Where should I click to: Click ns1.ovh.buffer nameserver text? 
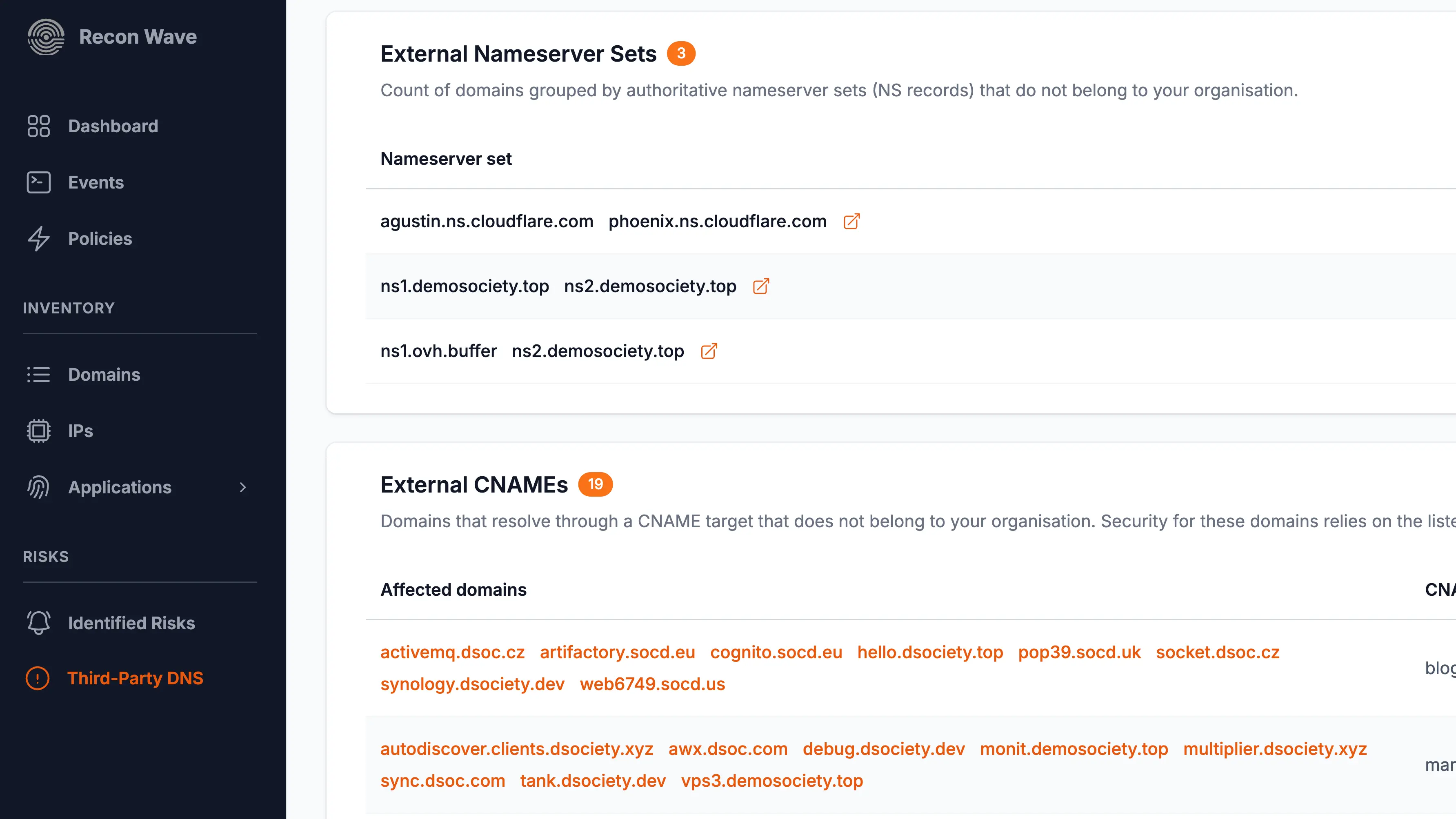point(439,351)
